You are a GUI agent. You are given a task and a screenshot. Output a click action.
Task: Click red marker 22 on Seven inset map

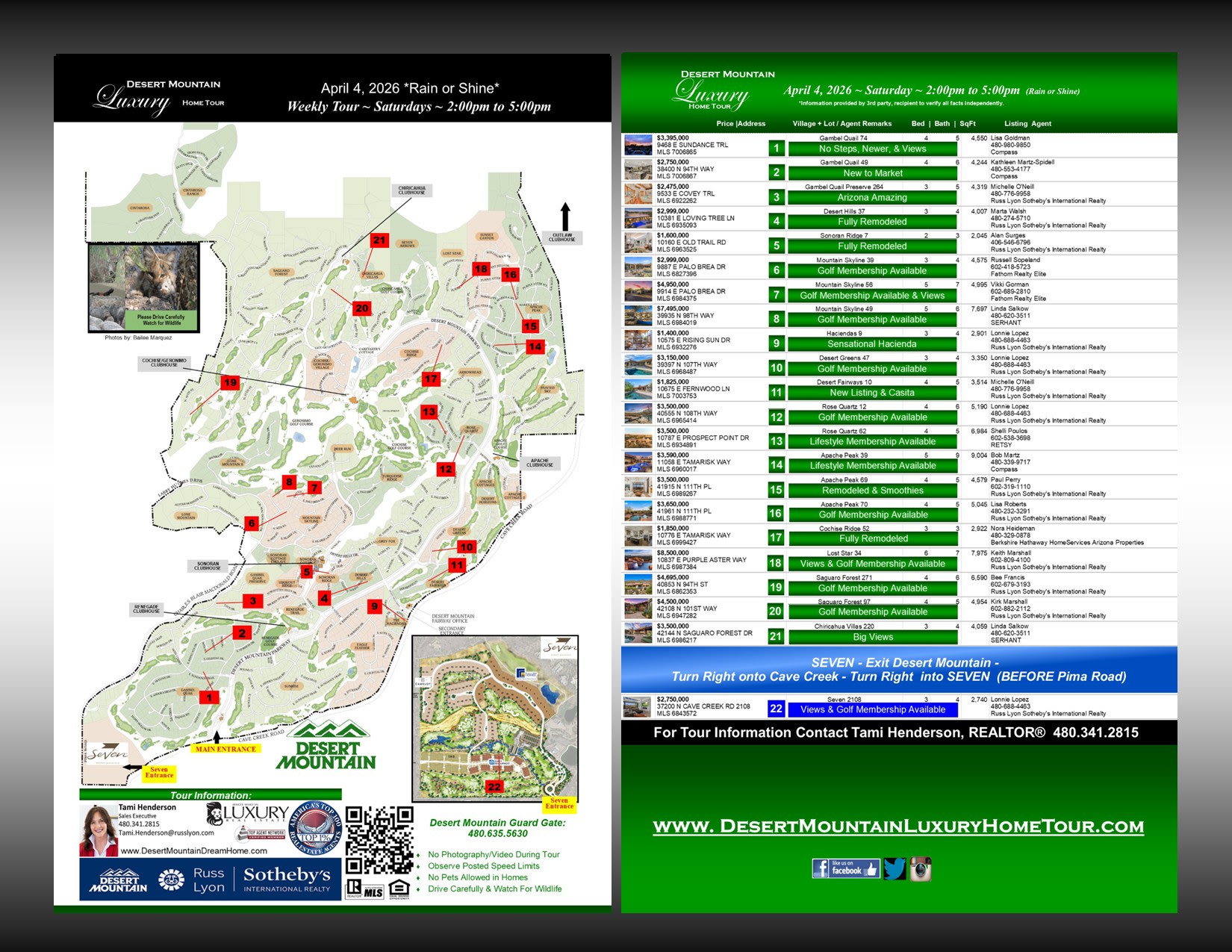pyautogui.click(x=494, y=786)
